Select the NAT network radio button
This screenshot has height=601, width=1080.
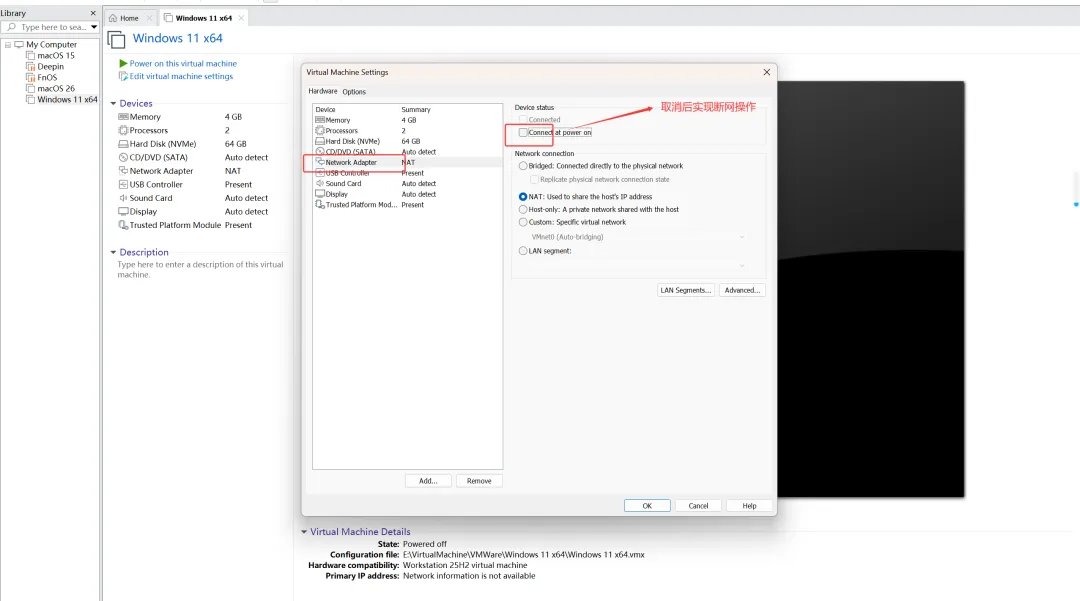[x=523, y=197]
